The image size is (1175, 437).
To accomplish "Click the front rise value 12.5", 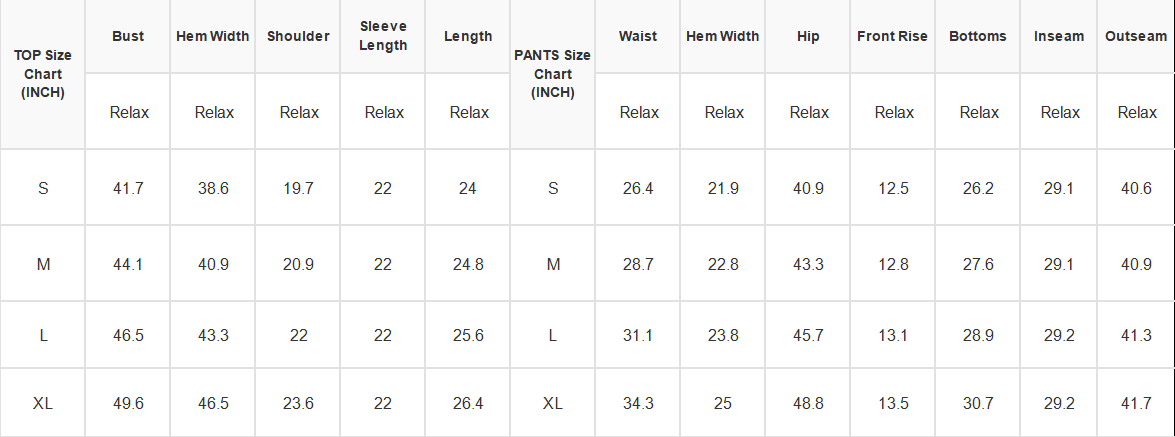I will (893, 188).
